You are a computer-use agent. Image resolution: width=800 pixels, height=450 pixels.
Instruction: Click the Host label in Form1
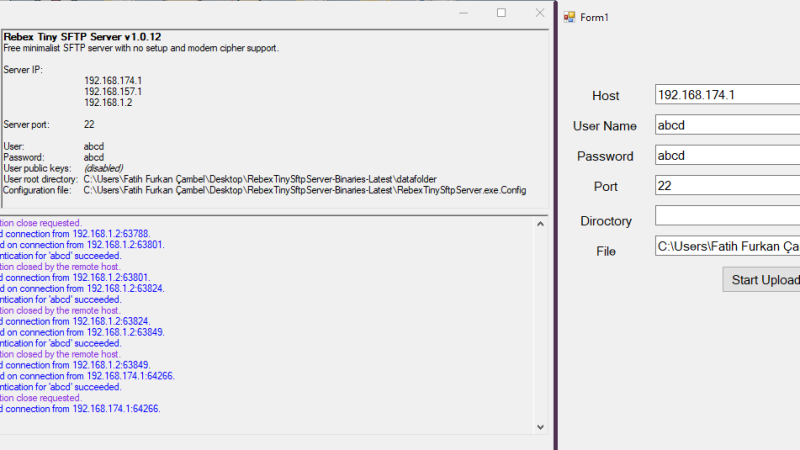point(606,96)
